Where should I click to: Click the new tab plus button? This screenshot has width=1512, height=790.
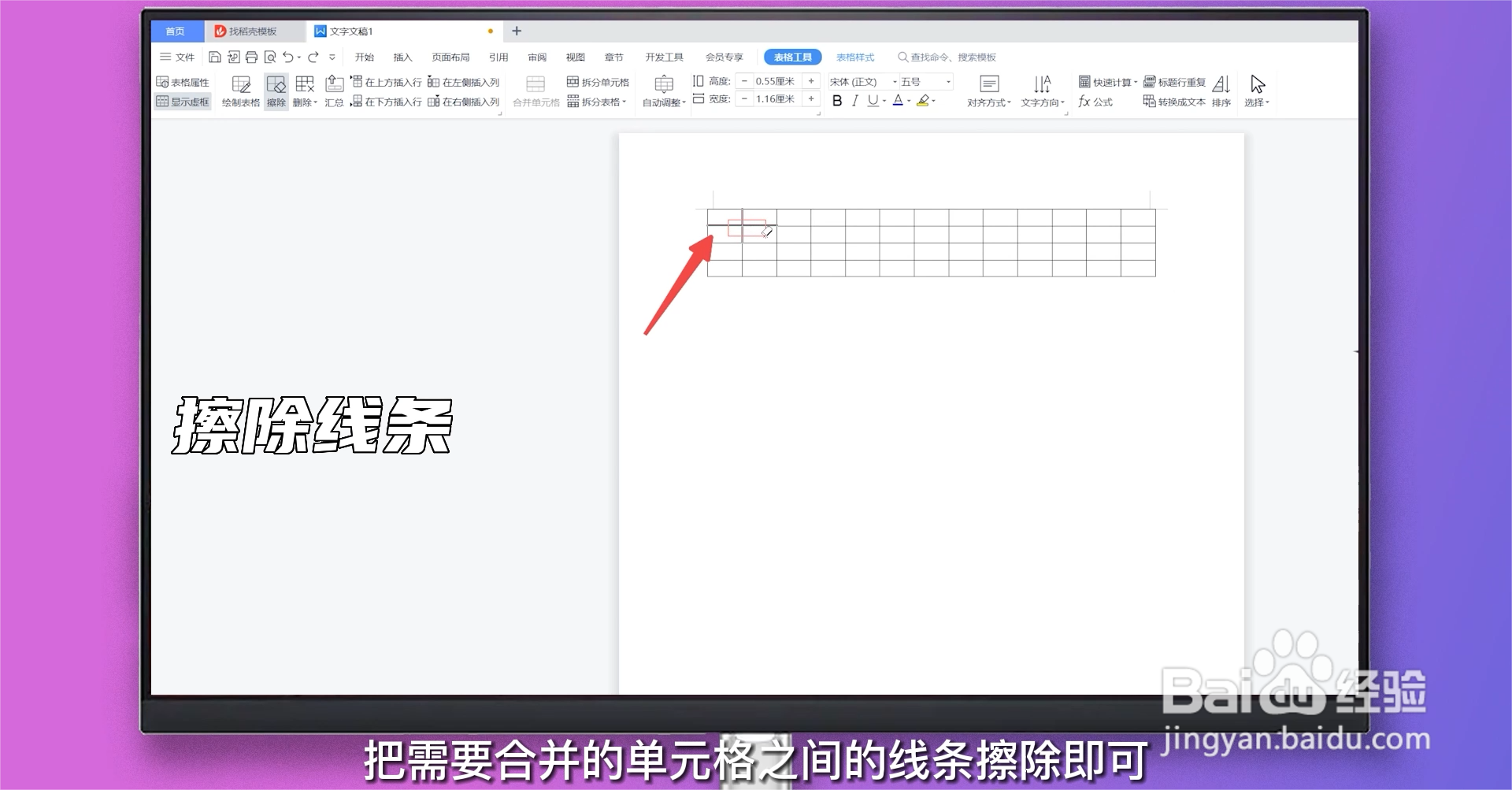[517, 31]
